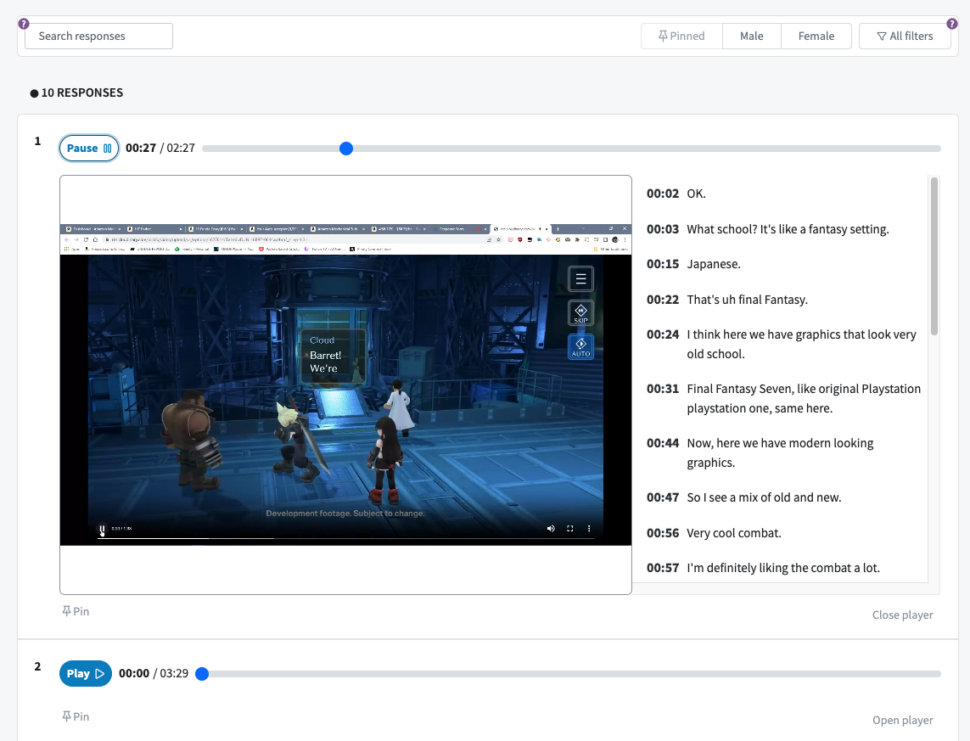Screen dimensions: 970x741
Task: Jump to transcript line 'Japanese.'
Action: (x=693, y=264)
